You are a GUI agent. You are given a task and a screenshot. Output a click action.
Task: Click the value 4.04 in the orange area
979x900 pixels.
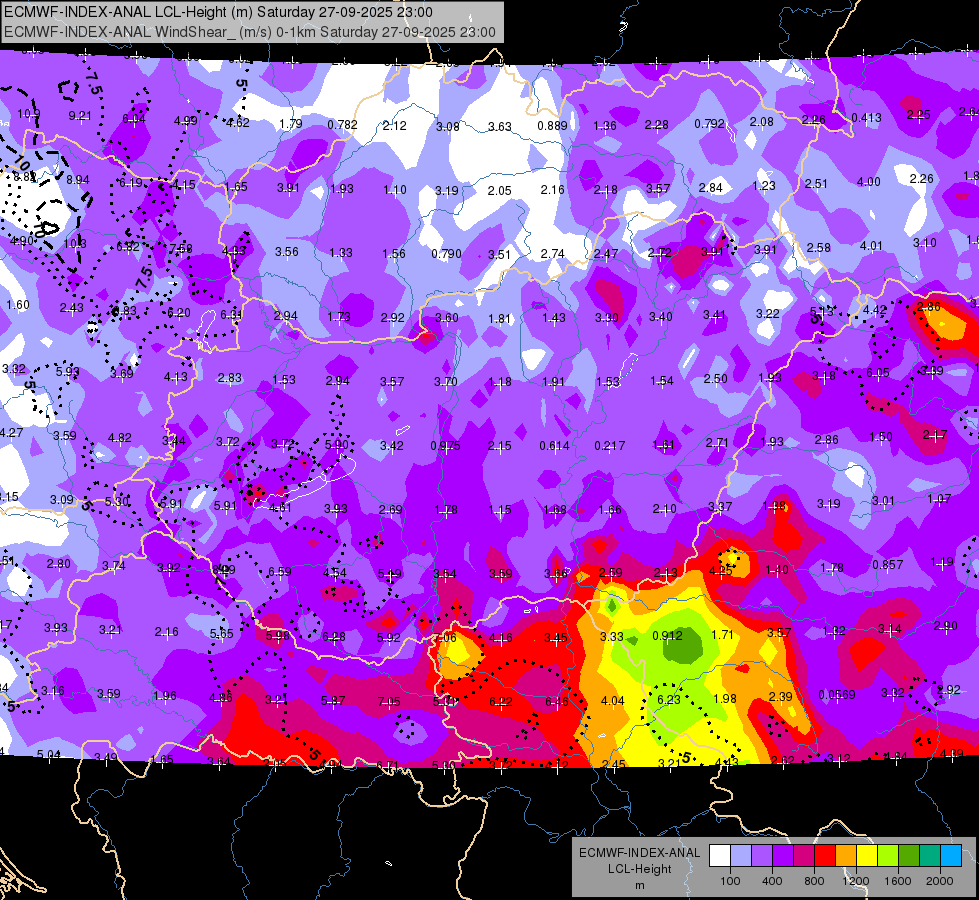(x=612, y=701)
